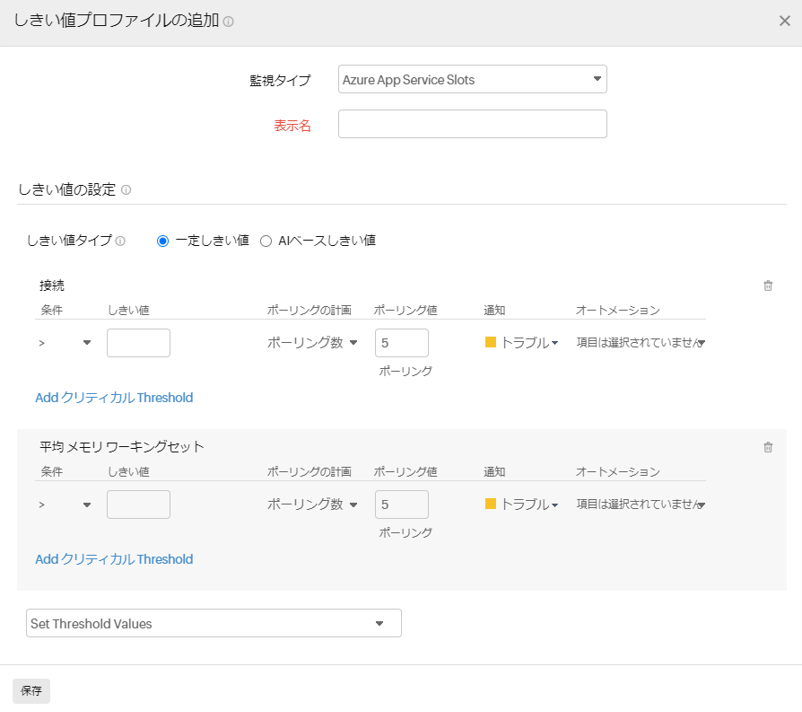The height and width of the screenshot is (712, 802).
Task: Select the 一定しきい値 radio button
Action: pos(160,240)
